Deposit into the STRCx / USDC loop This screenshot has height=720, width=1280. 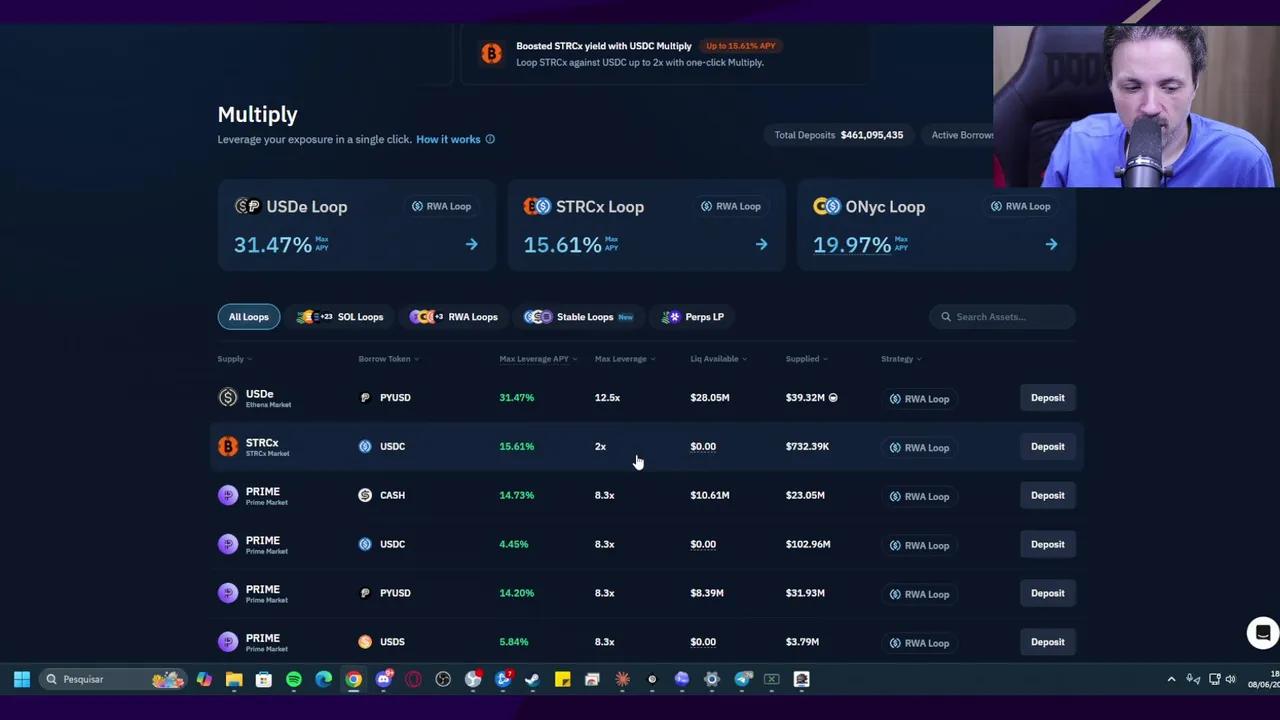[1048, 447]
